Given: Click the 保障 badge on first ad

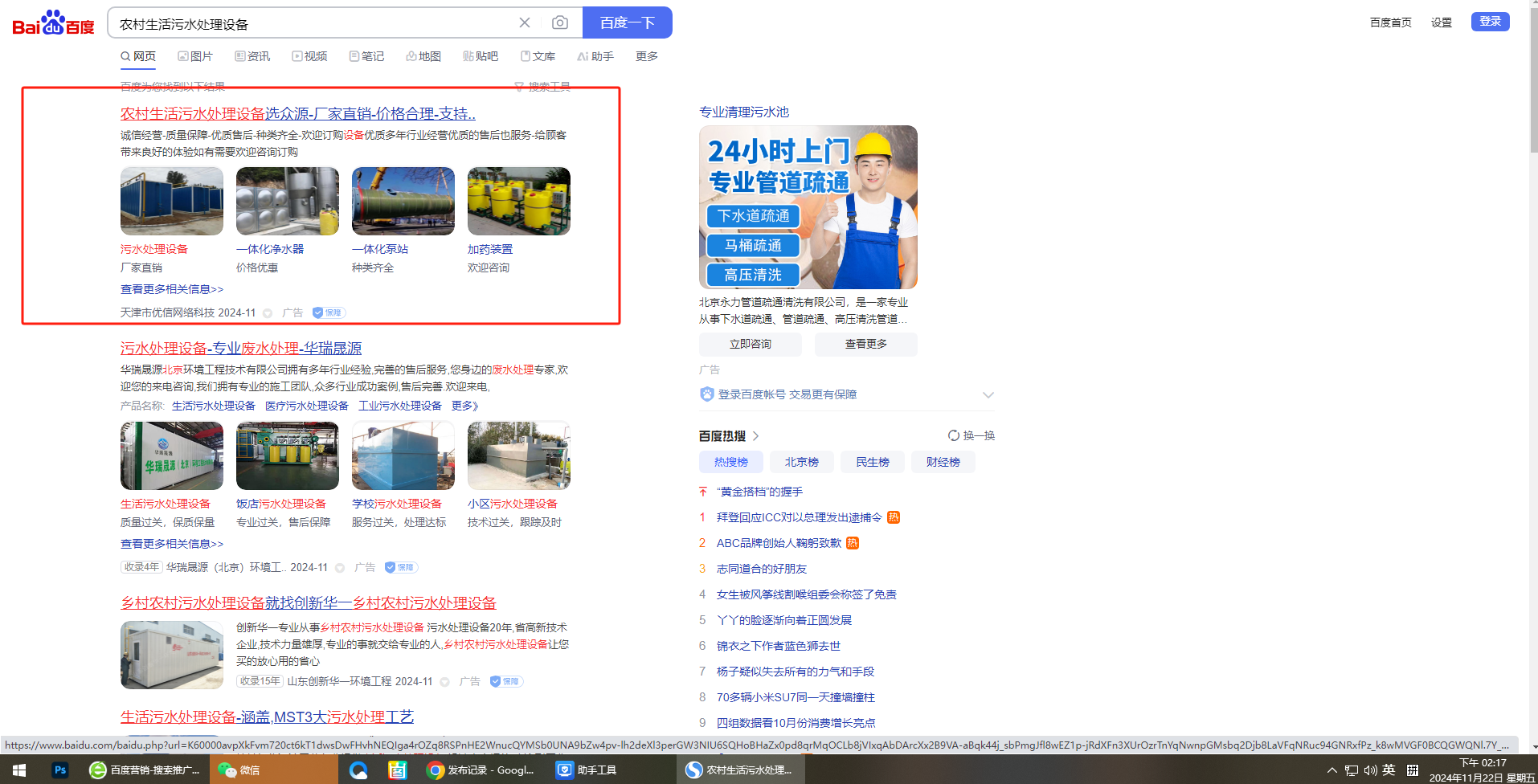Looking at the screenshot, I should (x=329, y=312).
